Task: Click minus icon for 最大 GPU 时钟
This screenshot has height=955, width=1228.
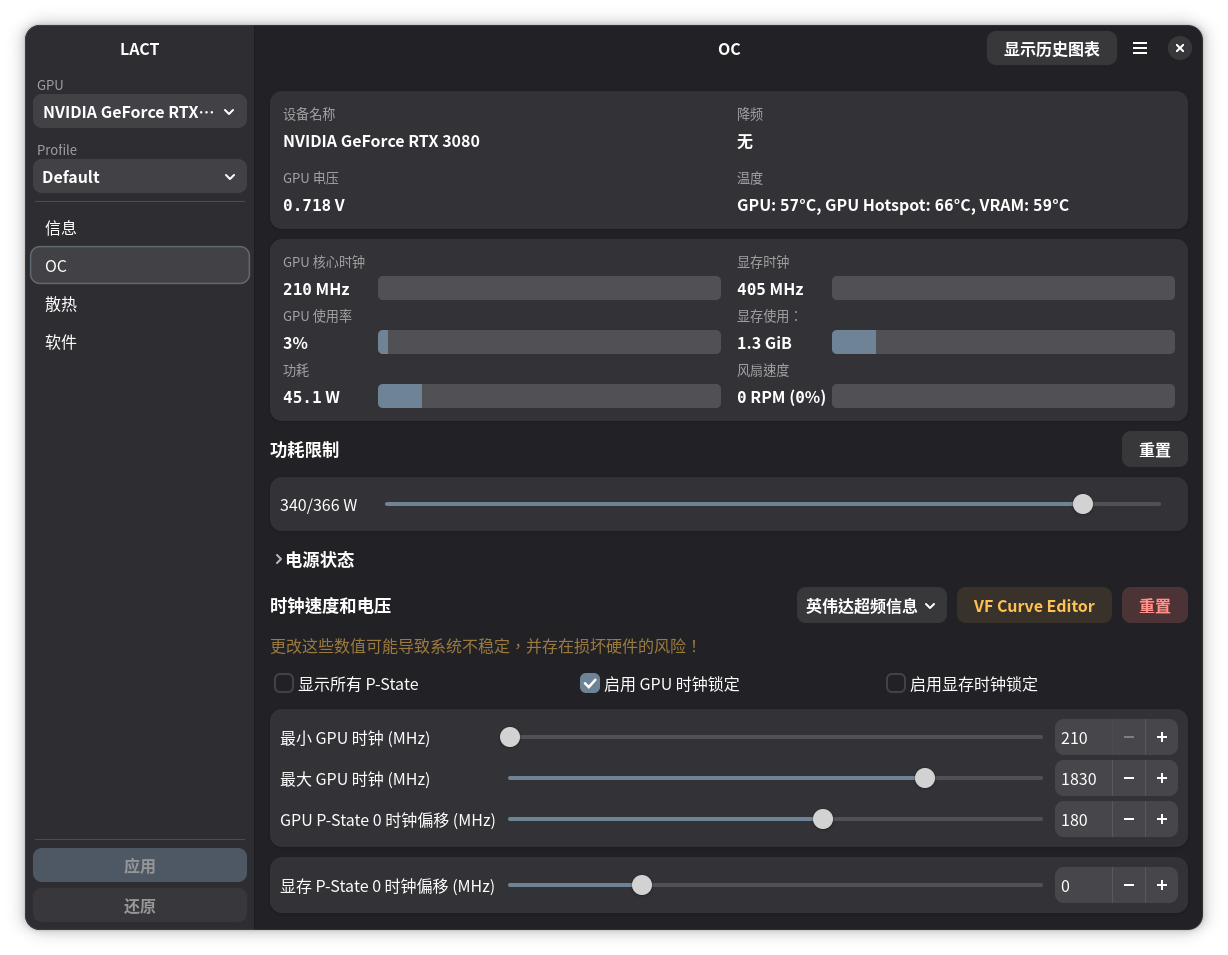Action: 1128,778
